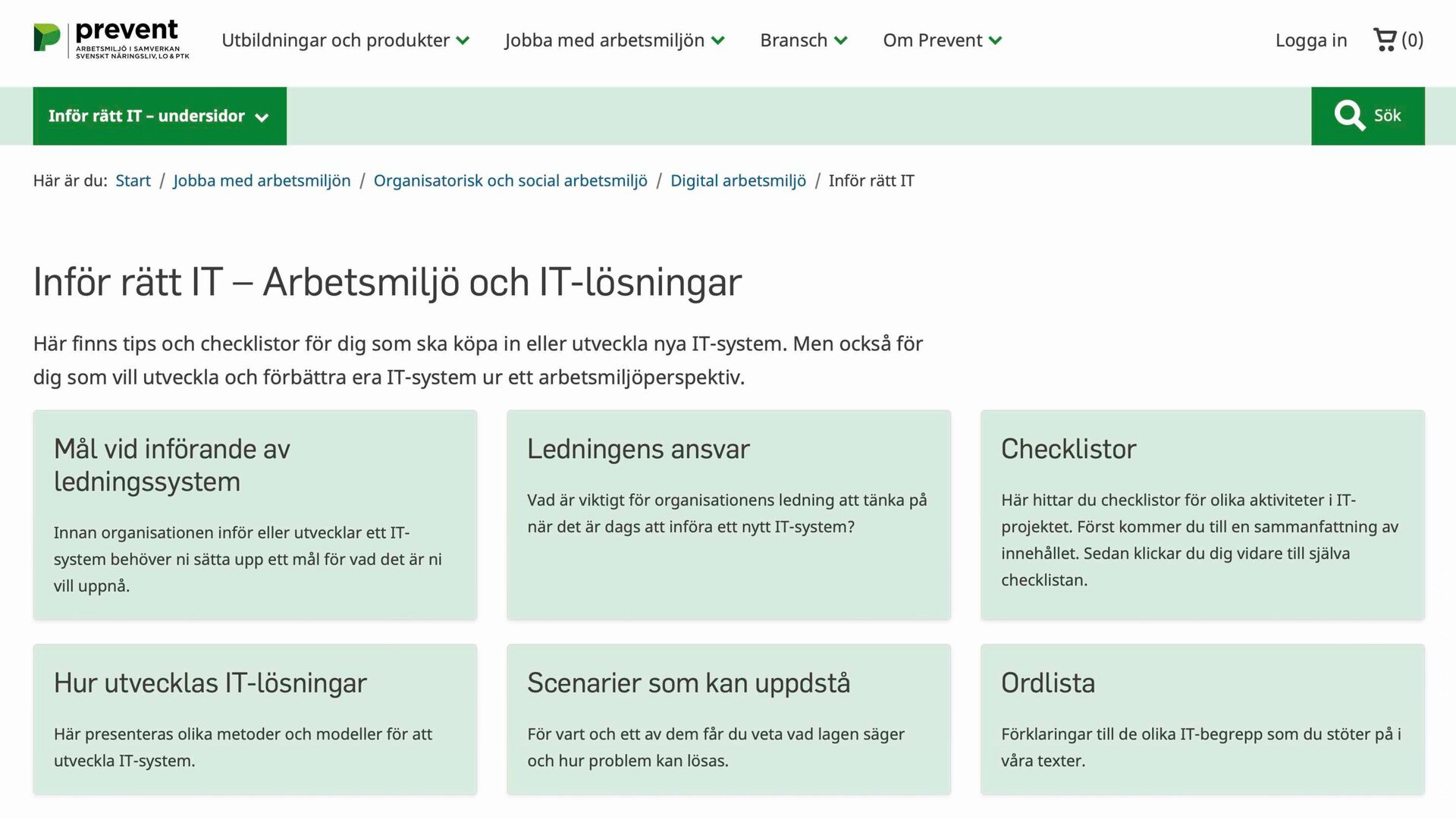Open the shopping cart icon

coord(1385,39)
